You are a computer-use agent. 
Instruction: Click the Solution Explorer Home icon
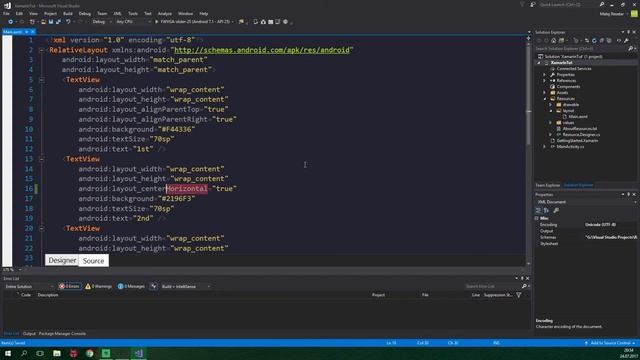tap(553, 40)
